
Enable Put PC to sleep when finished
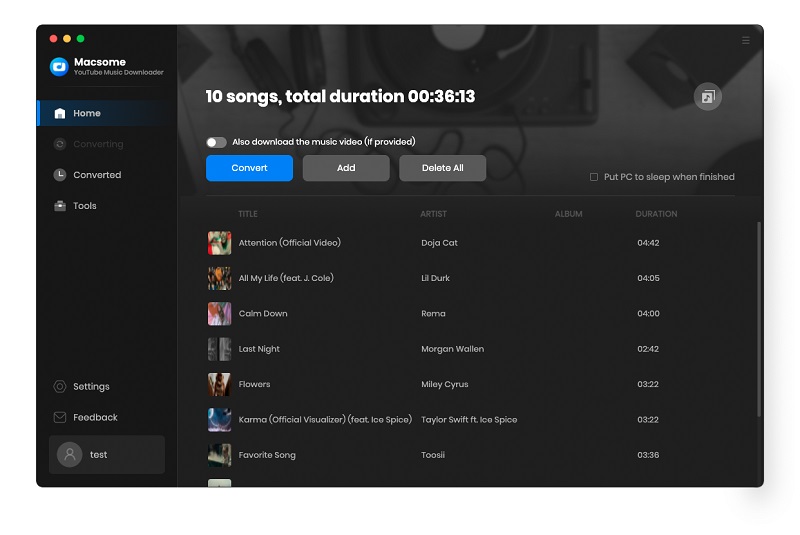coord(594,177)
